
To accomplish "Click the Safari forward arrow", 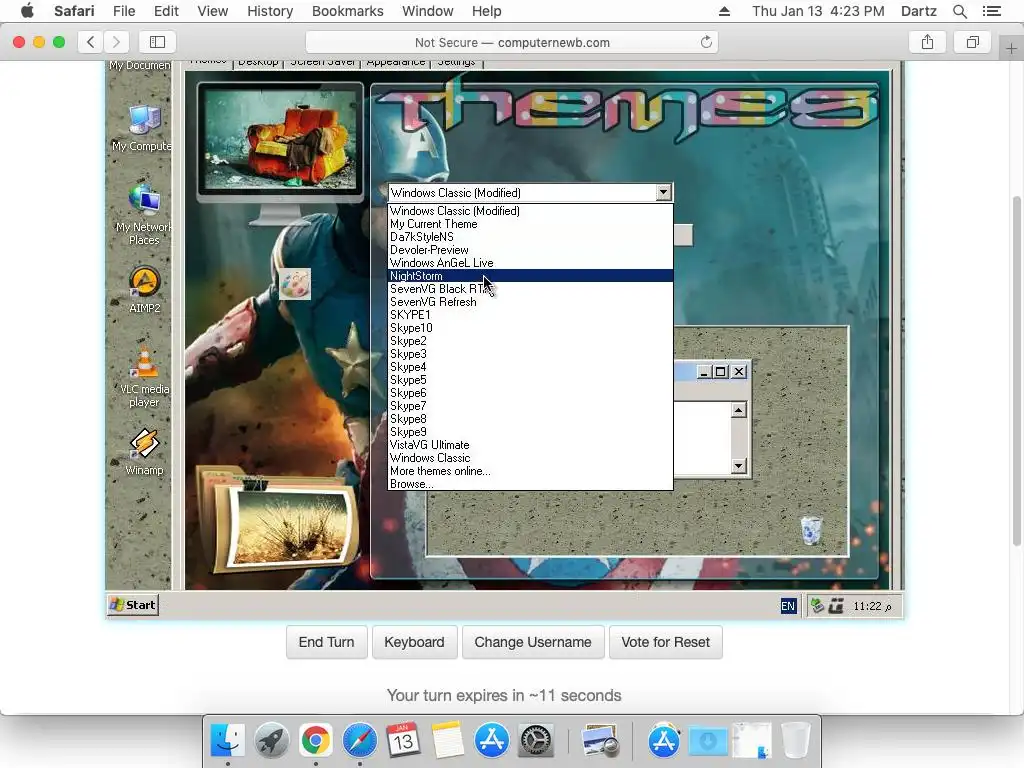I will click(116, 42).
